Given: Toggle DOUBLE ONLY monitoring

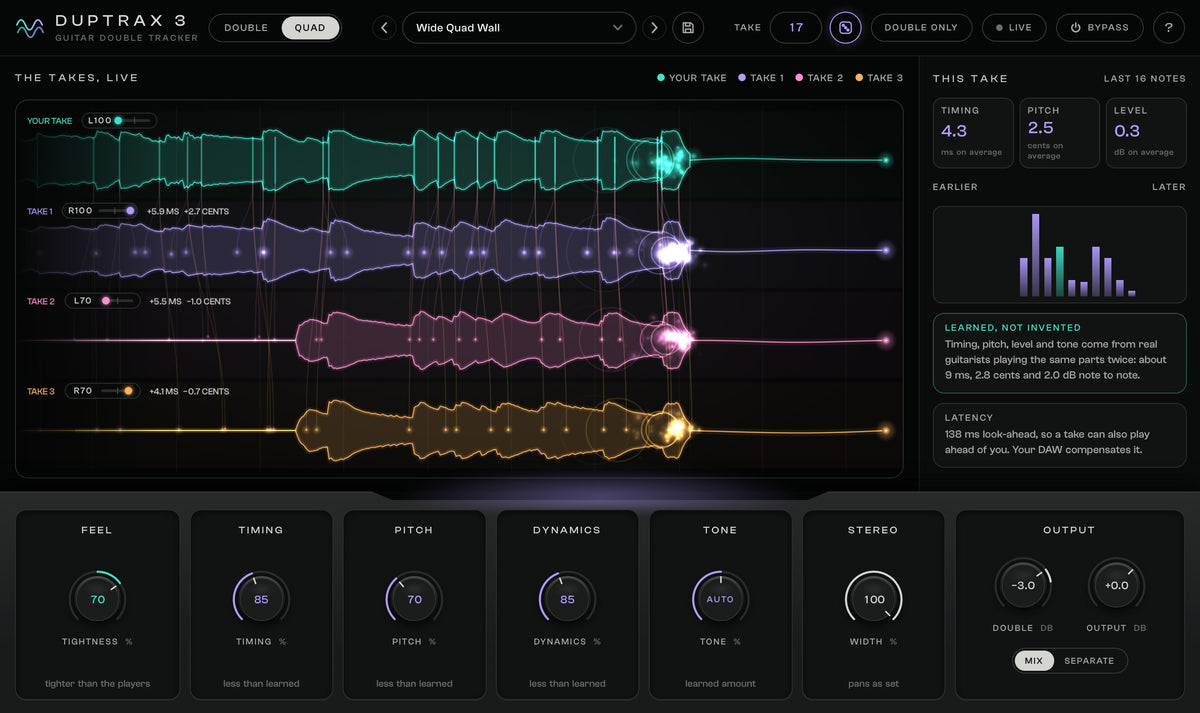Looking at the screenshot, I should click(921, 28).
